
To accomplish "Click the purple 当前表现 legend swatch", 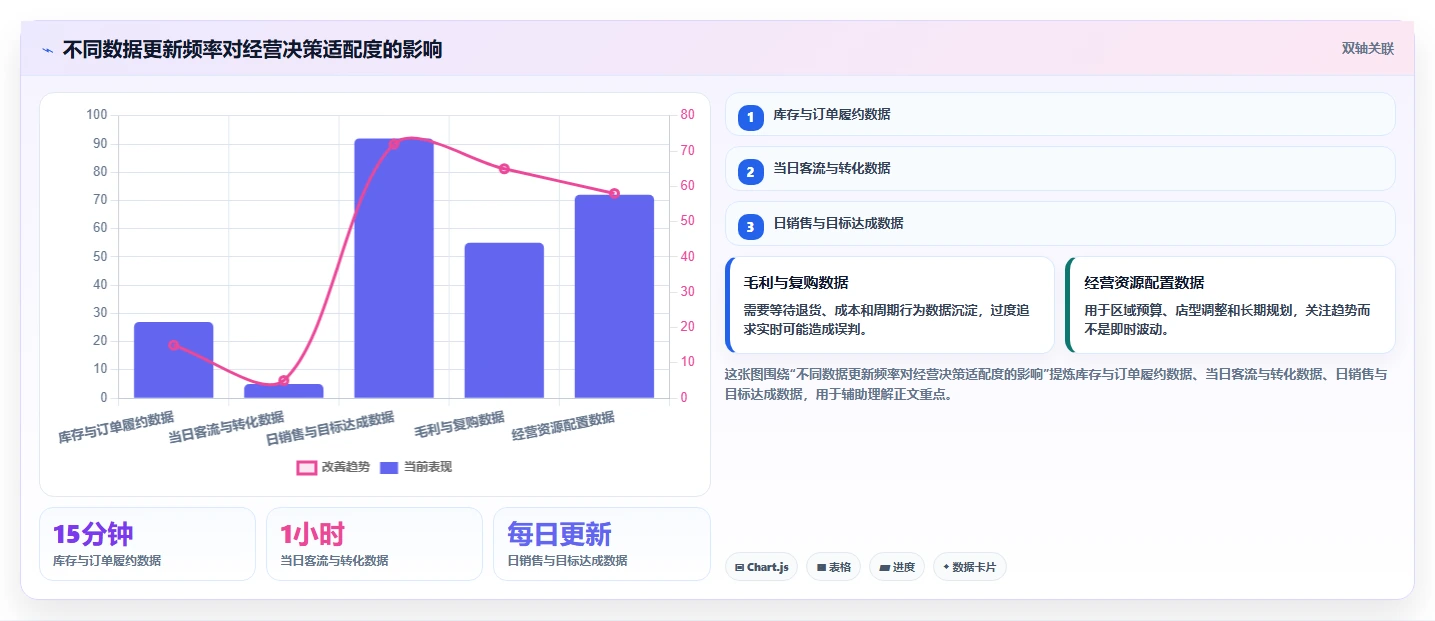I will [390, 468].
